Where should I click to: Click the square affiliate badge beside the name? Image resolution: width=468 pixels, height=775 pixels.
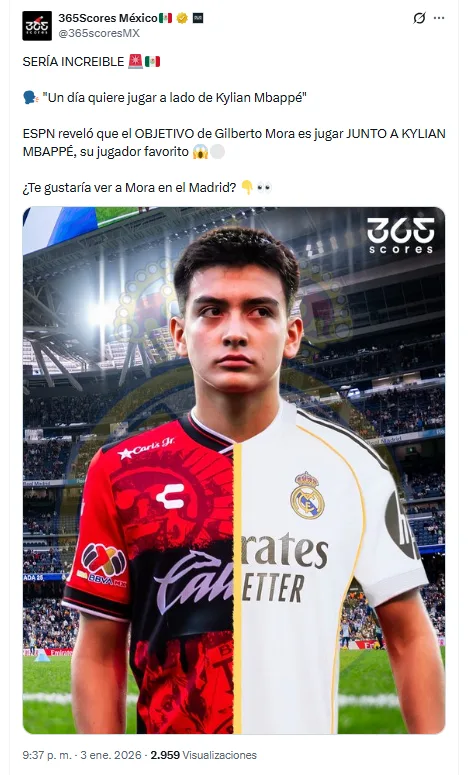click(198, 18)
